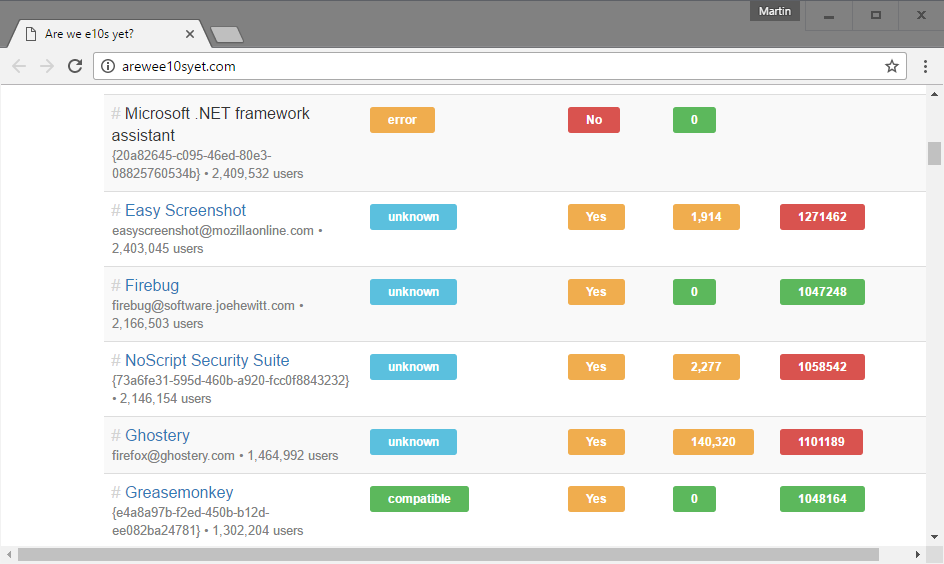Click 'Yes' badge in Ghostery row
Screen dimensions: 944x564
(596, 442)
